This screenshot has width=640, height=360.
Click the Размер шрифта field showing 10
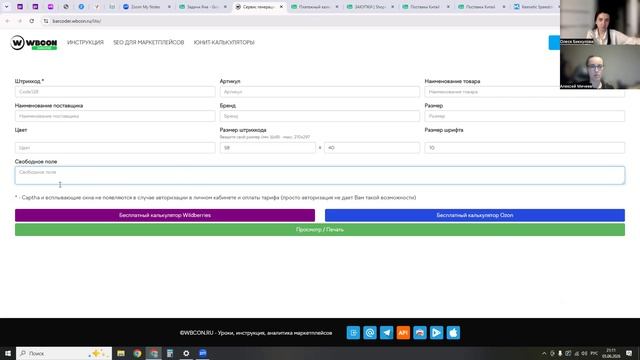pos(524,148)
